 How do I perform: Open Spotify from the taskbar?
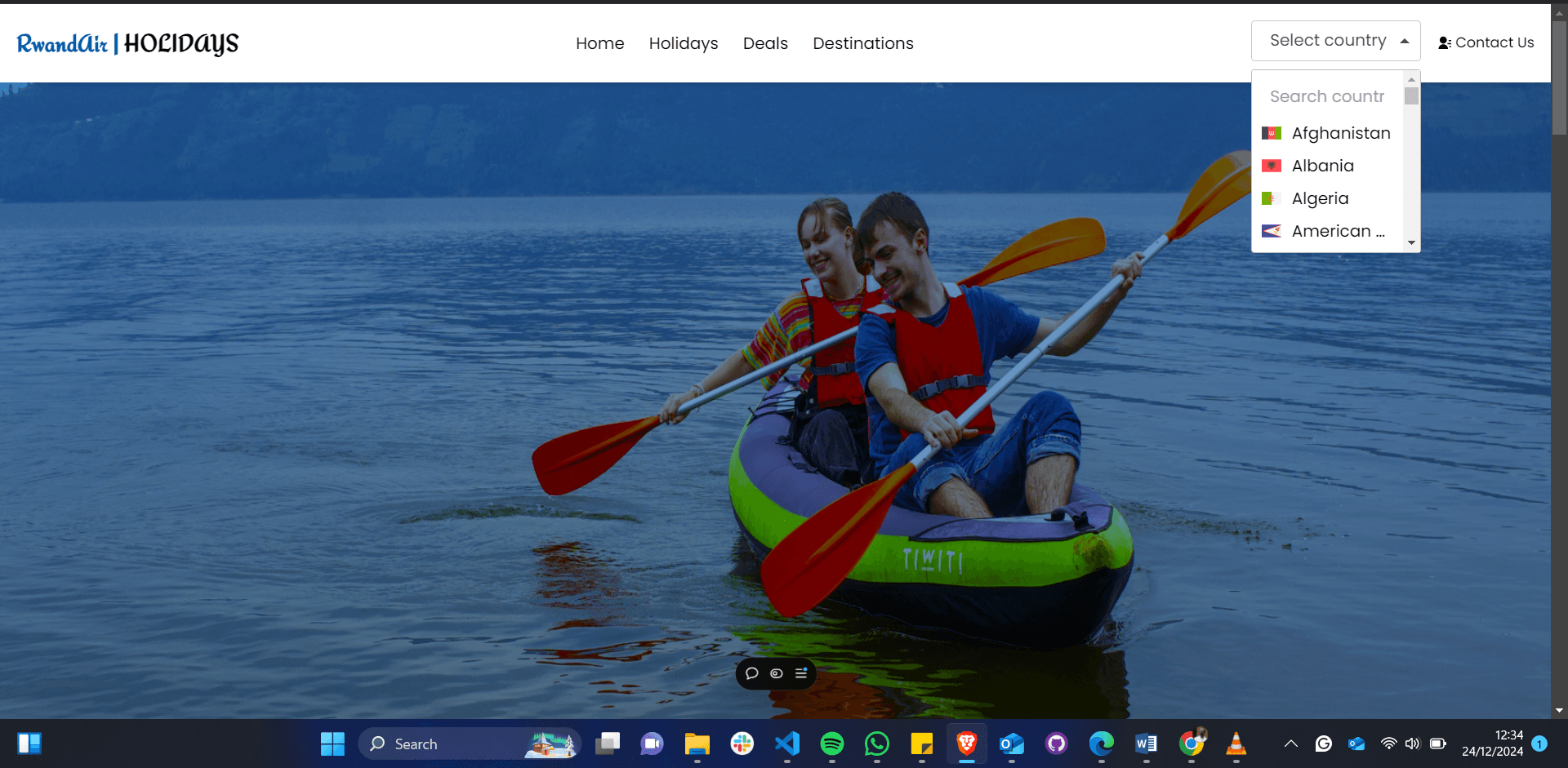pos(831,744)
